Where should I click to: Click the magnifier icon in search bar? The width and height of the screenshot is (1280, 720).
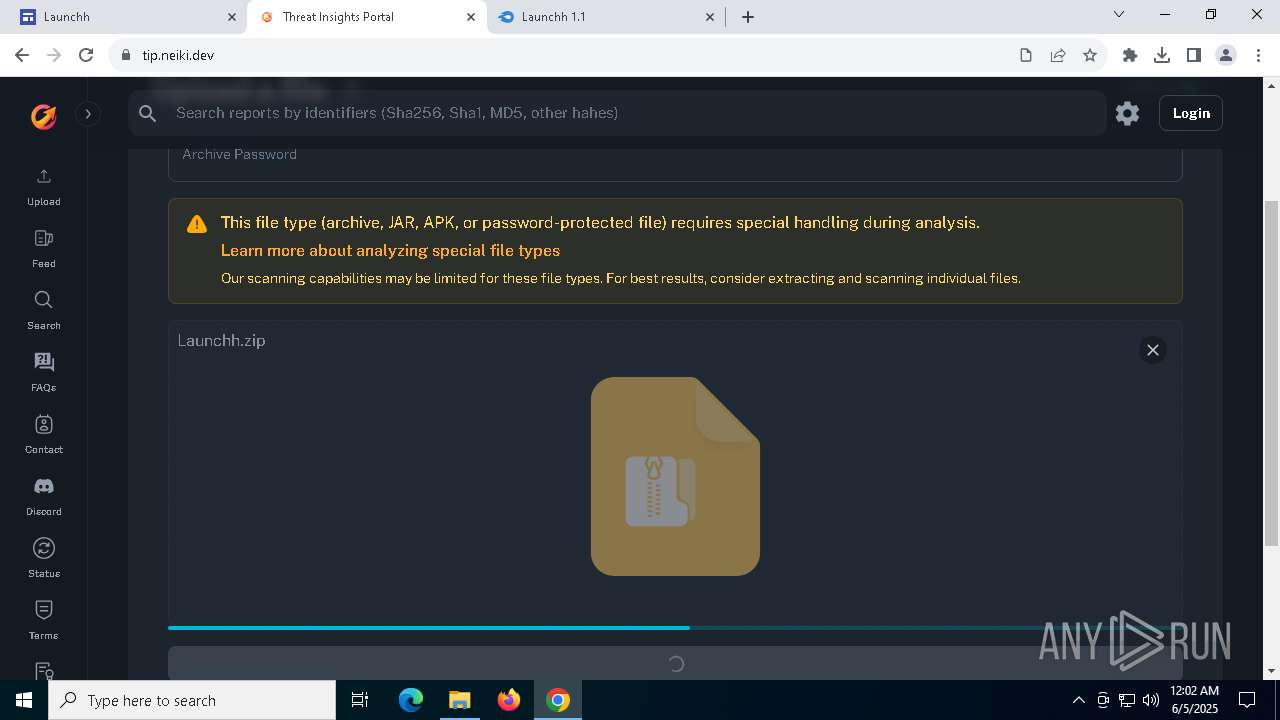pos(148,113)
